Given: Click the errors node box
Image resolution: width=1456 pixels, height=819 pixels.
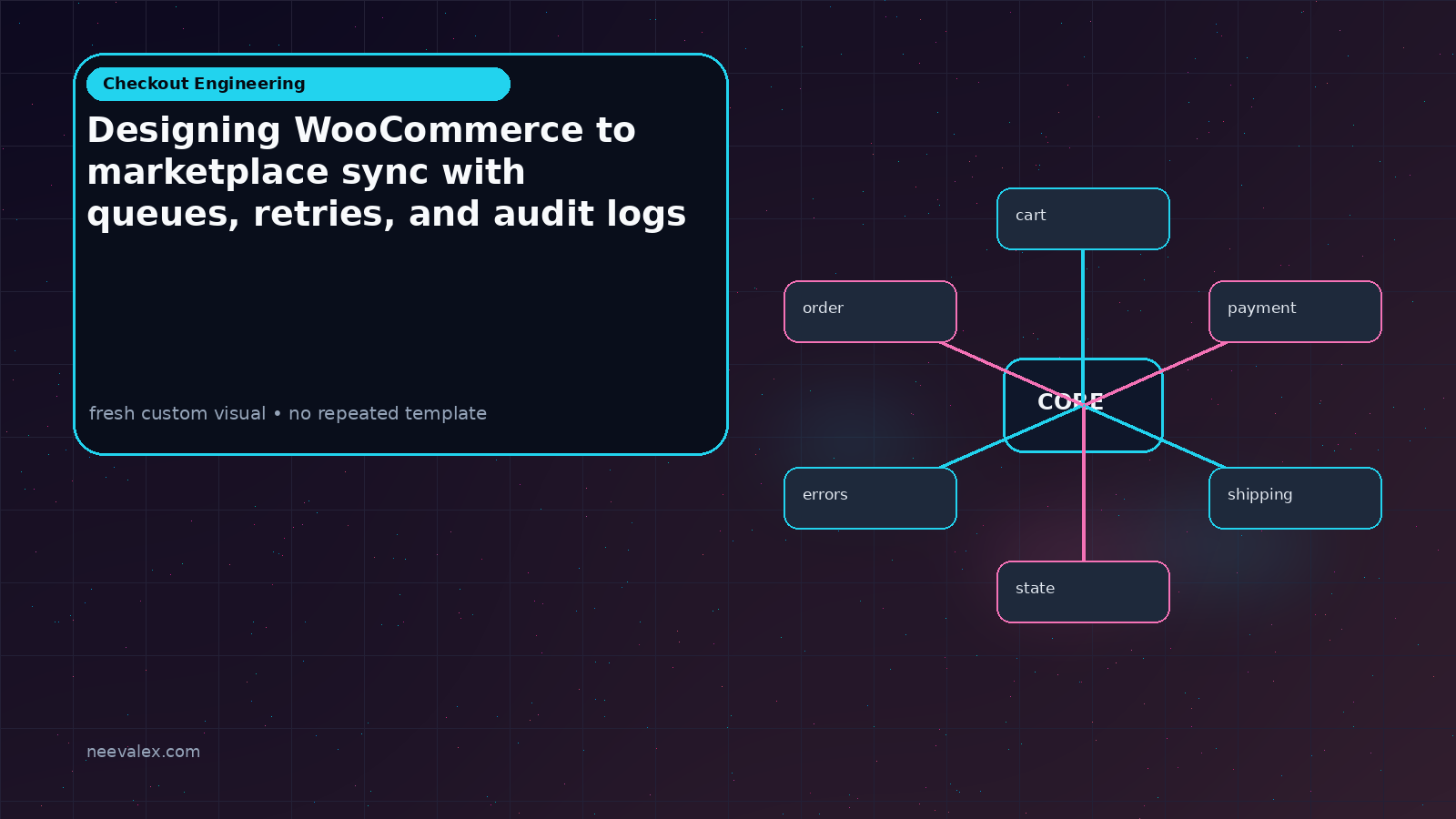Looking at the screenshot, I should coord(870,498).
